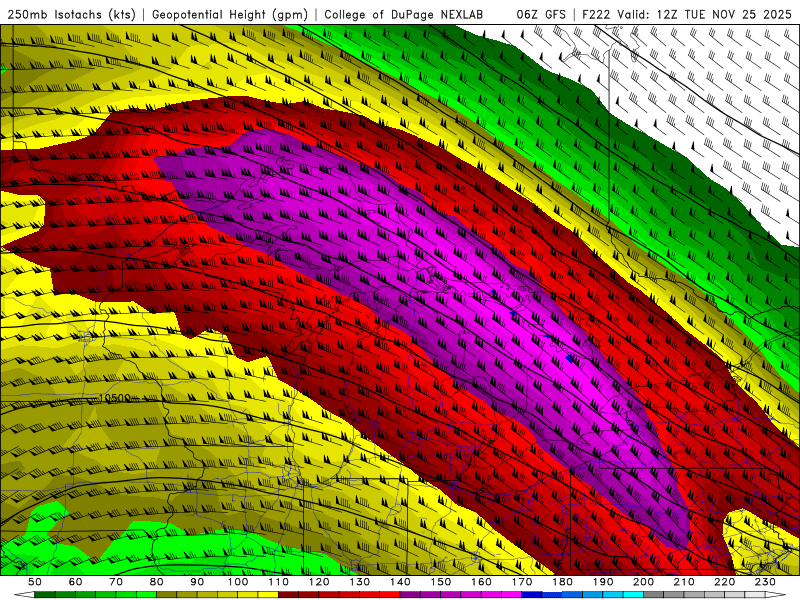The width and height of the screenshot is (800, 600).
Task: Click the 'F222' forecast hour text
Action: (597, 14)
